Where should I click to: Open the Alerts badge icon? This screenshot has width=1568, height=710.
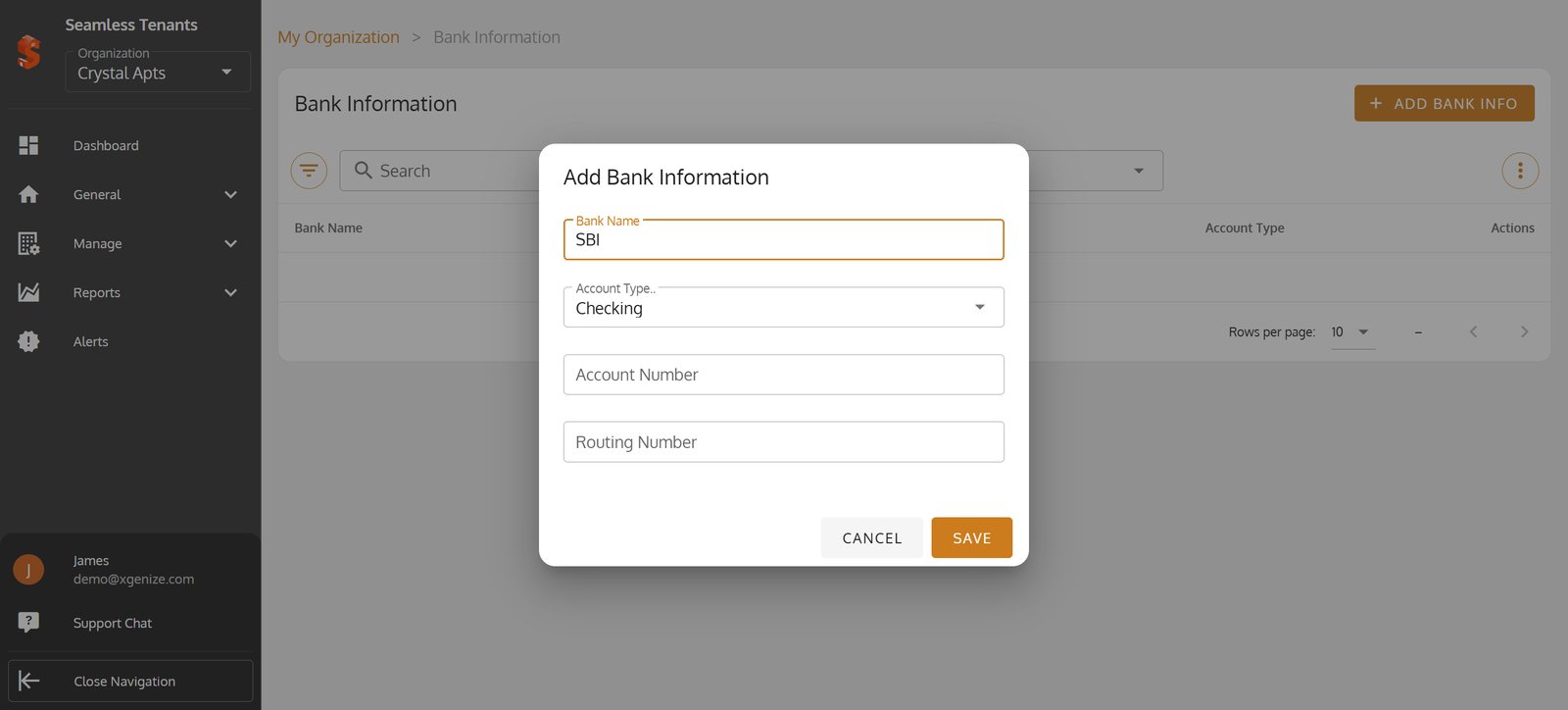pos(28,341)
